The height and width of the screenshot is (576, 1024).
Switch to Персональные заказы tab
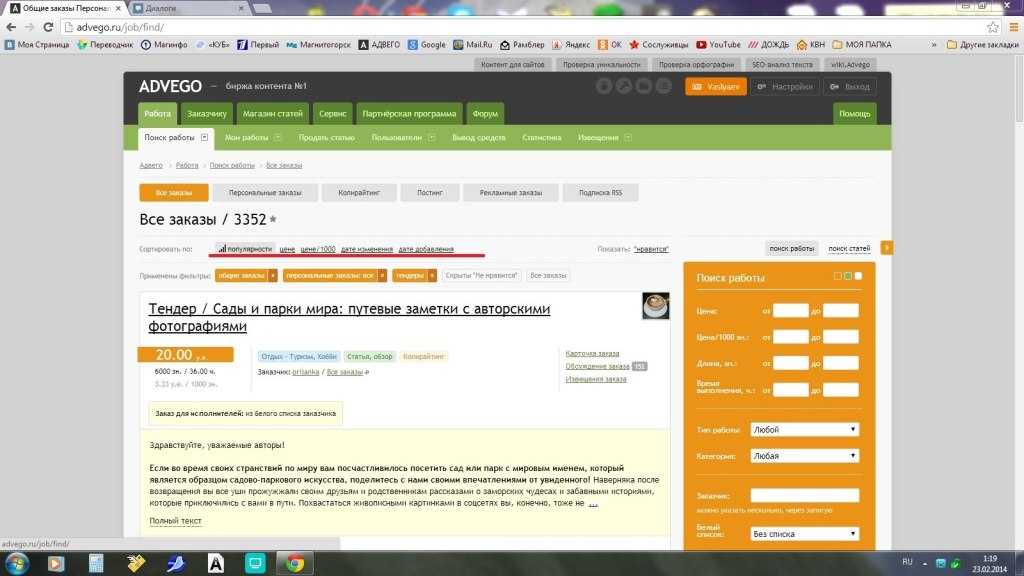point(265,193)
